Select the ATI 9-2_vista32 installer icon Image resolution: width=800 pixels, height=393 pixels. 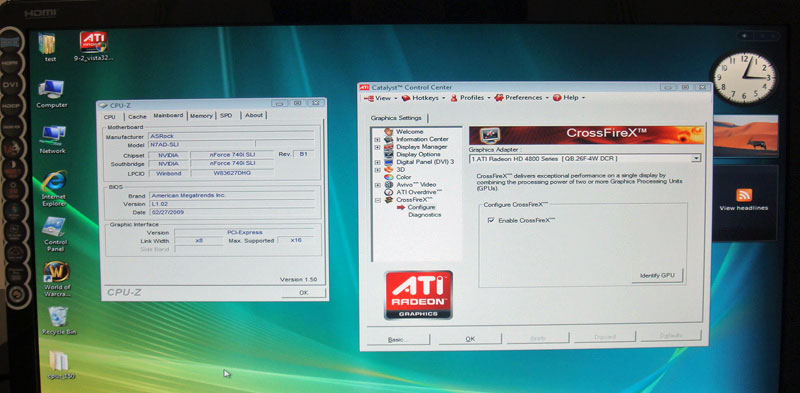pos(93,42)
